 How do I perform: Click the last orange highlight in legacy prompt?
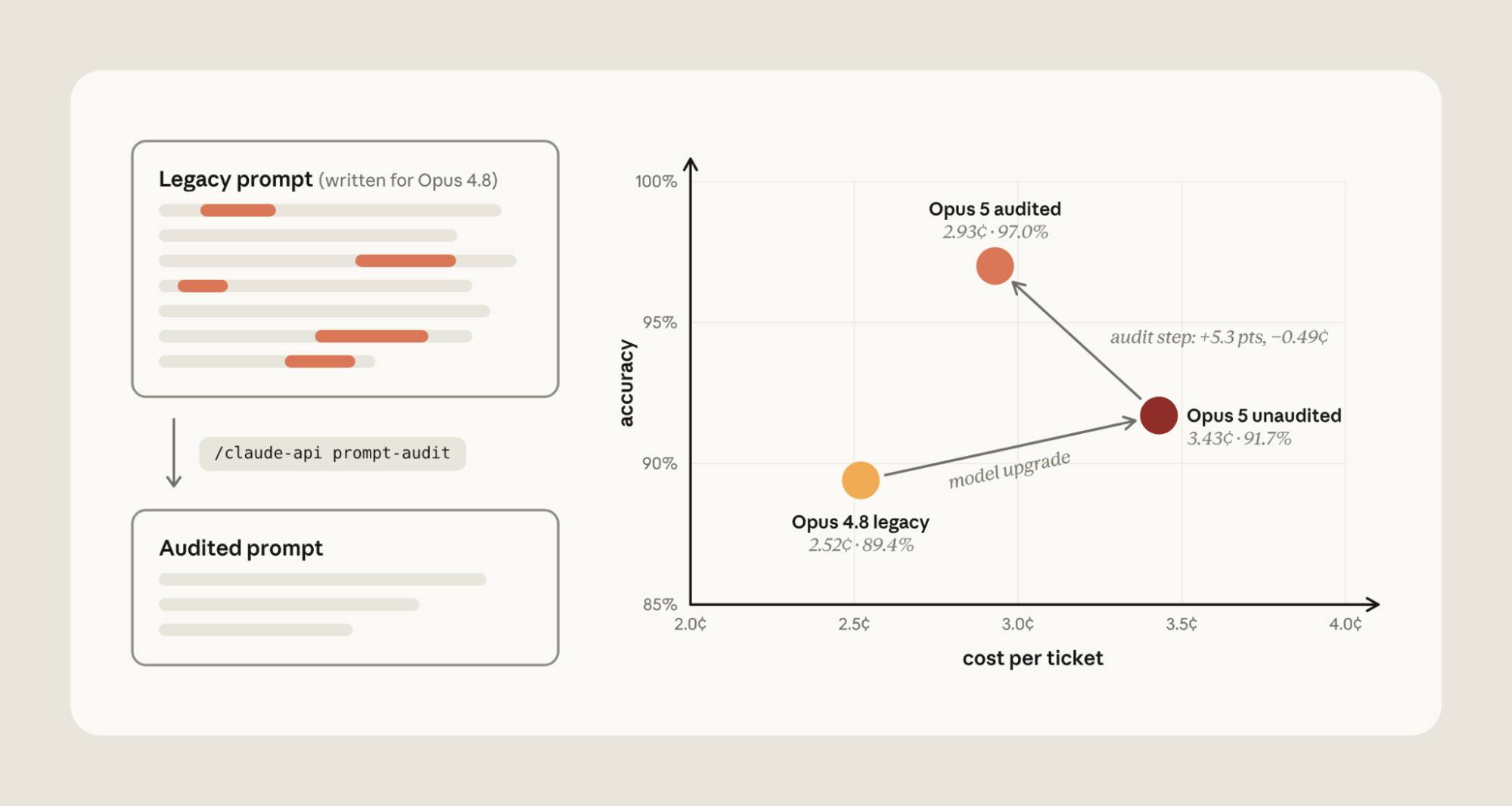tap(320, 361)
